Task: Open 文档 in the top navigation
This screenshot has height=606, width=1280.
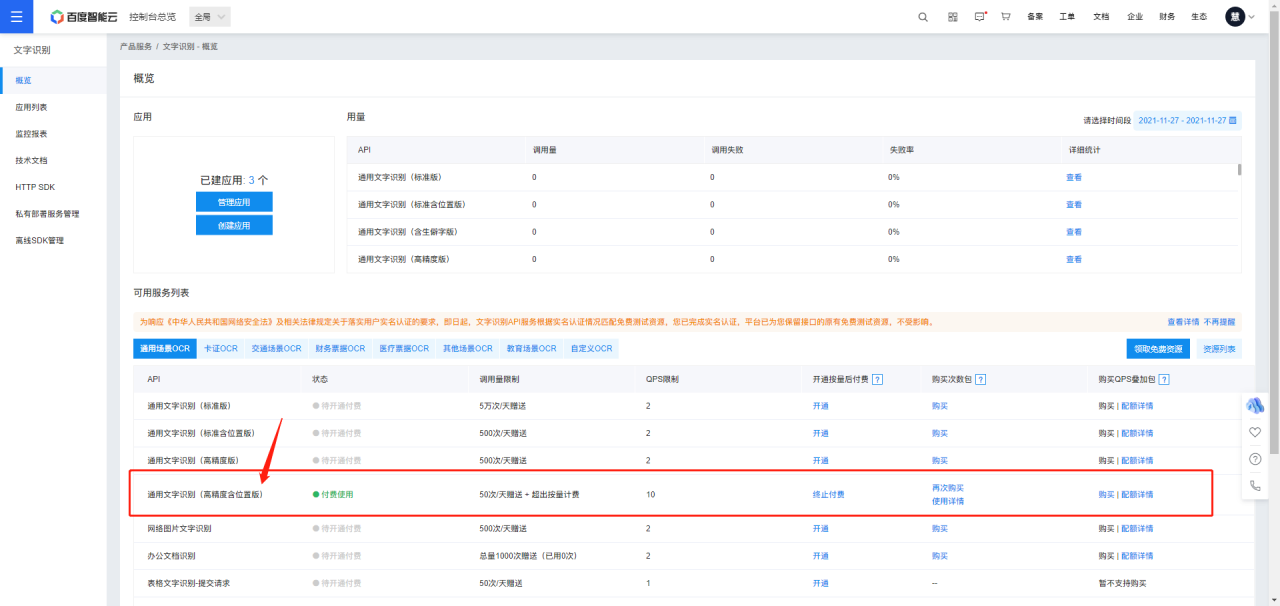Action: pyautogui.click(x=1101, y=17)
